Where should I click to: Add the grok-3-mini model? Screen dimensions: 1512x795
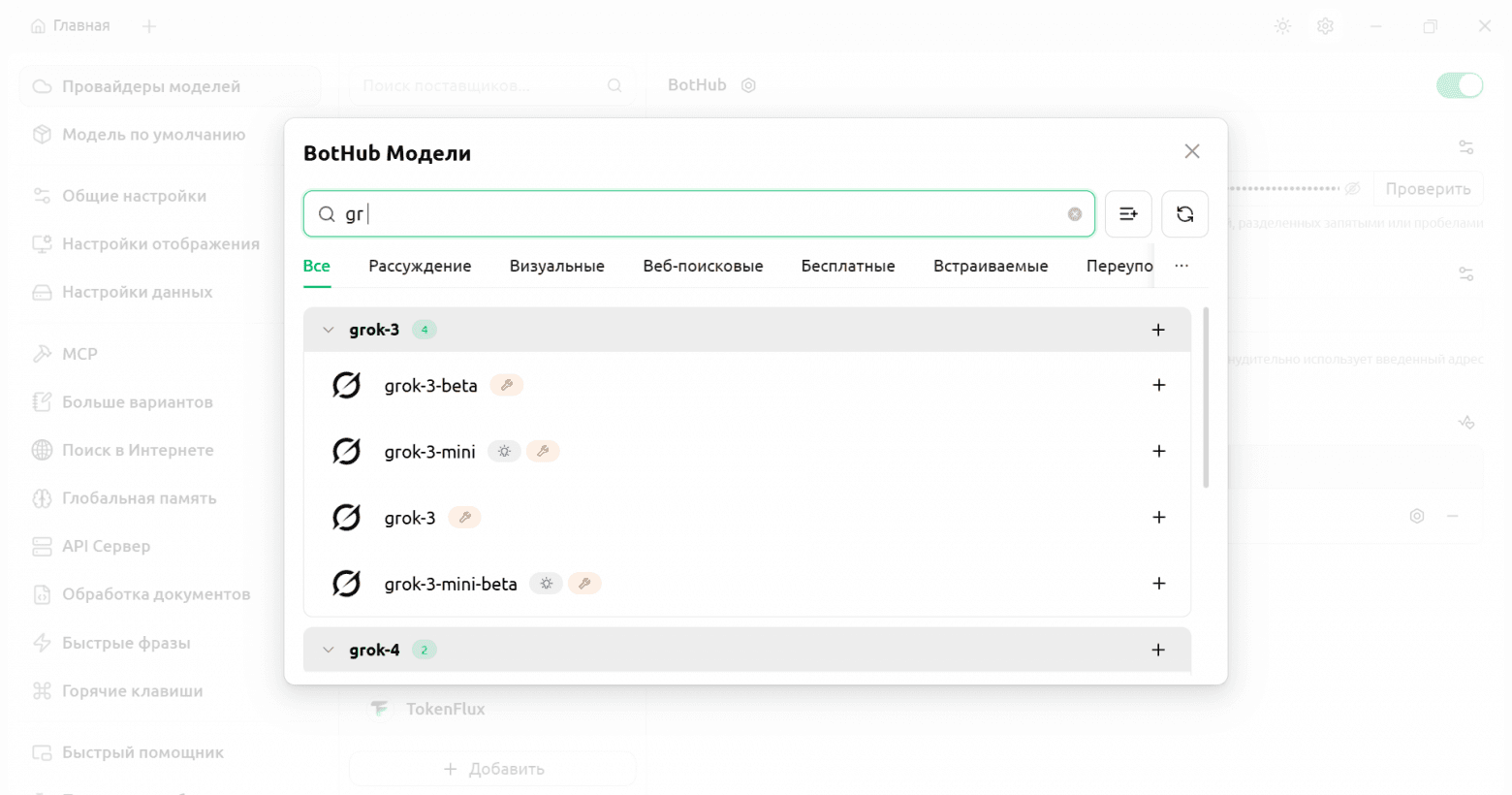coord(1158,451)
